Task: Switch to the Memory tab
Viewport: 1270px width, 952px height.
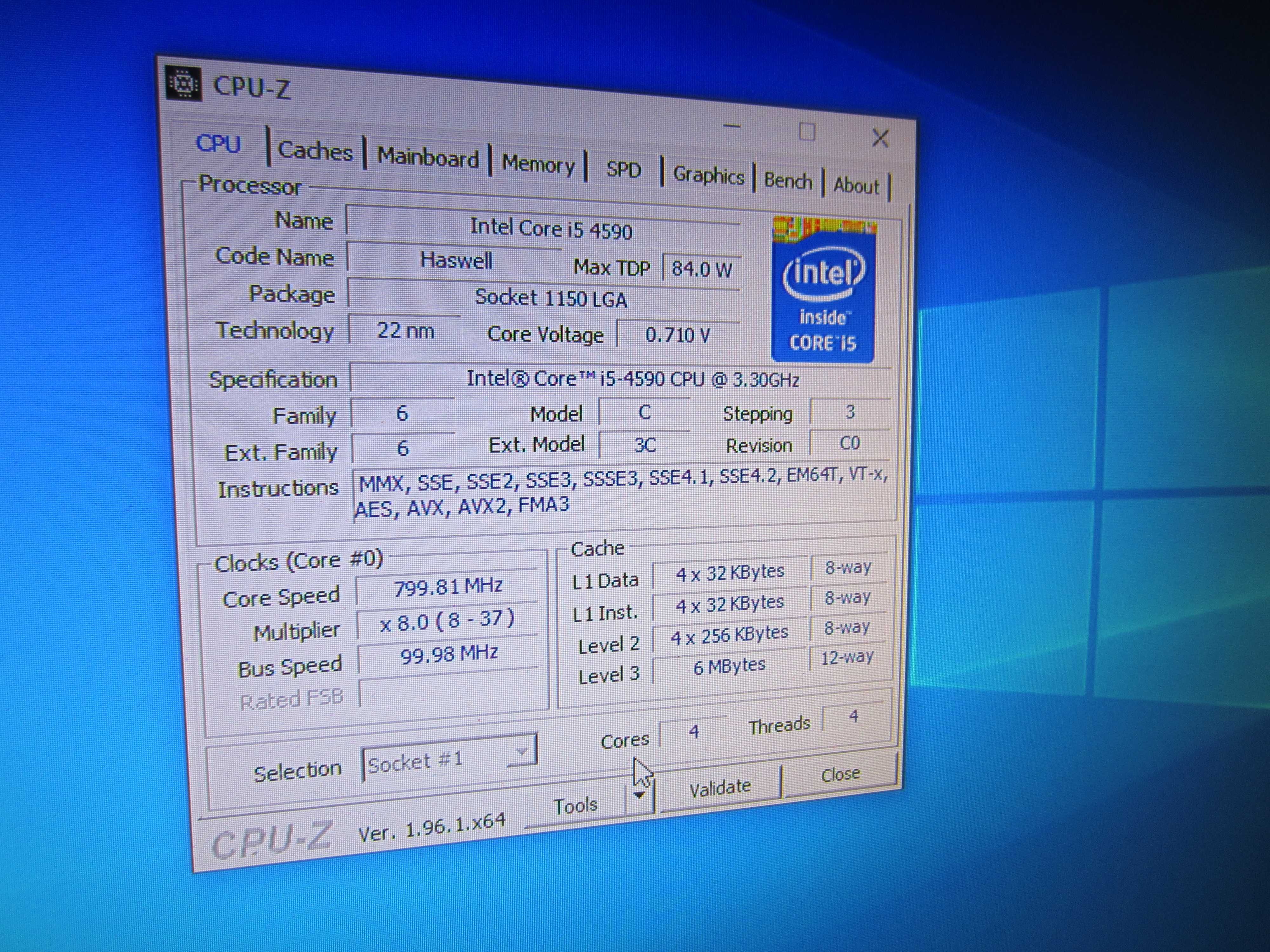Action: 538,164
